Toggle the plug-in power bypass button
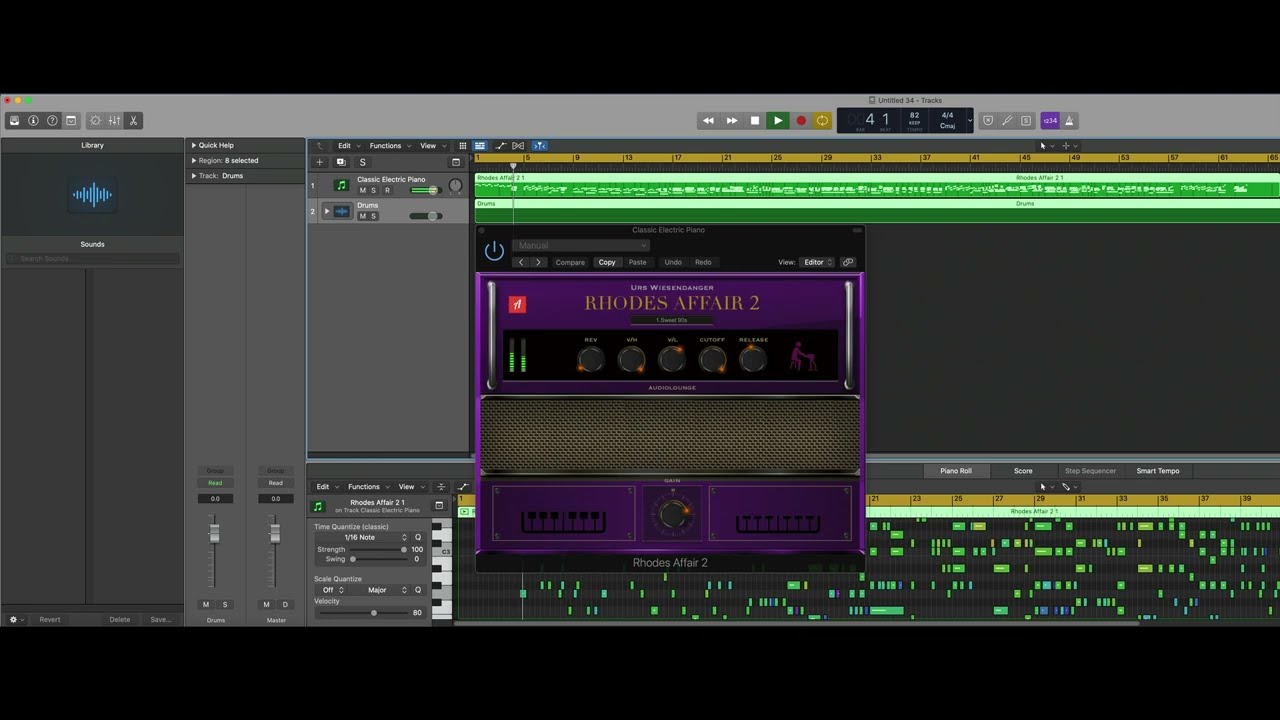Image resolution: width=1280 pixels, height=720 pixels. [x=494, y=250]
